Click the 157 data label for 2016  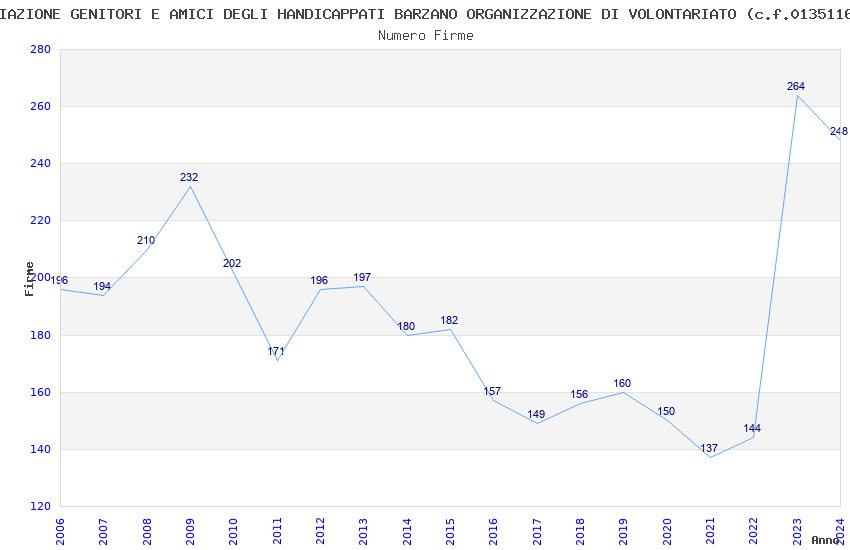492,391
